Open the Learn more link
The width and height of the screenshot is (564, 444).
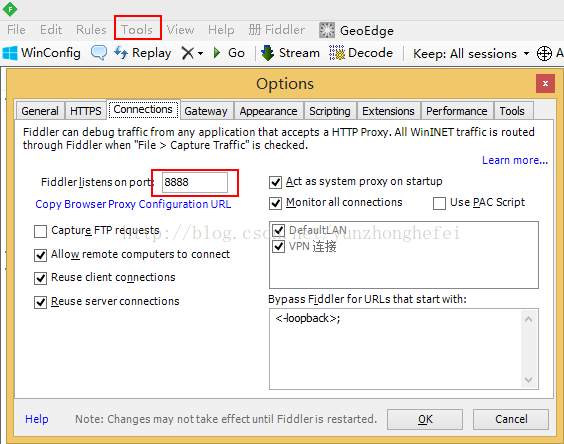515,160
